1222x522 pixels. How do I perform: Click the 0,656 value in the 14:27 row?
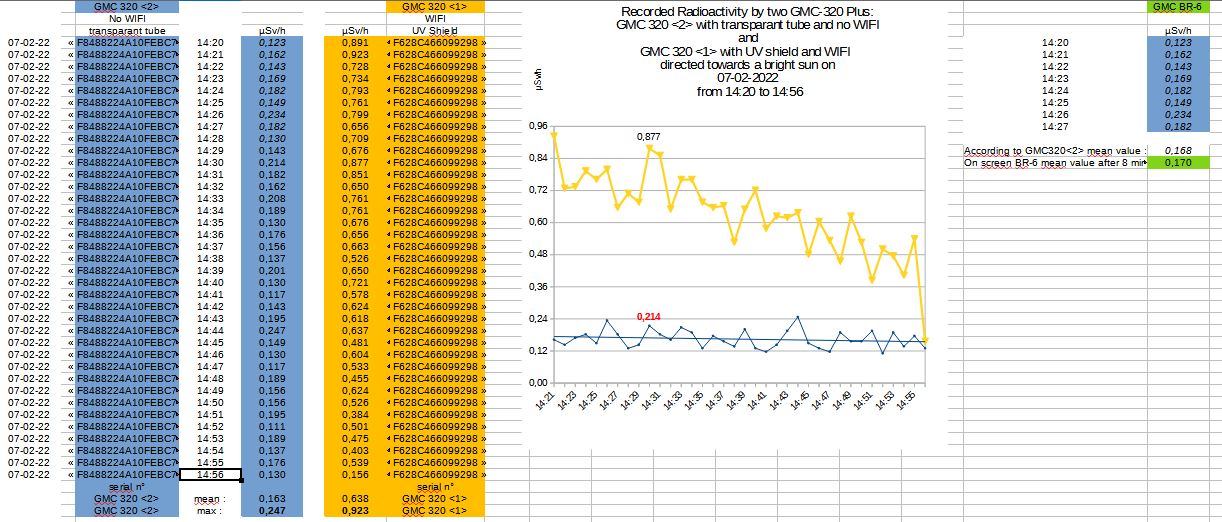pos(357,127)
